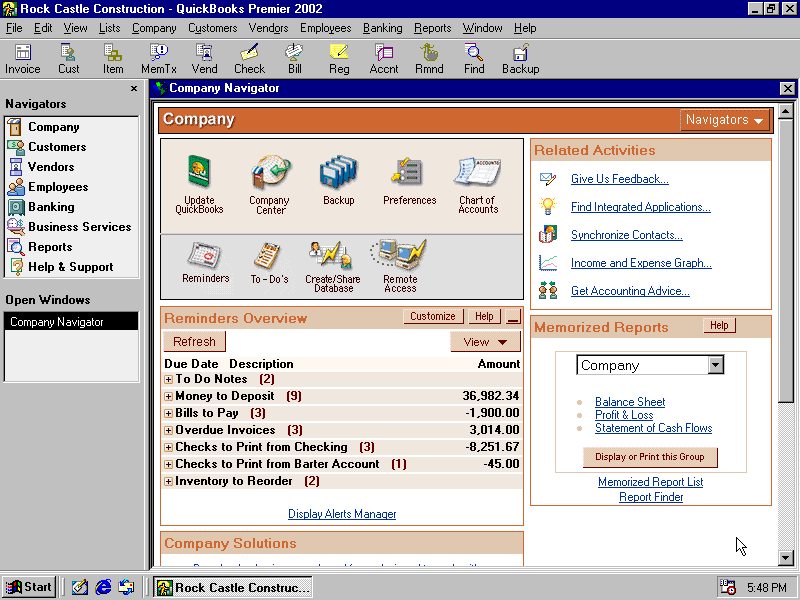Viewport: 800px width, 600px height.
Task: Expand the Money to Deposit row
Action: point(168,396)
